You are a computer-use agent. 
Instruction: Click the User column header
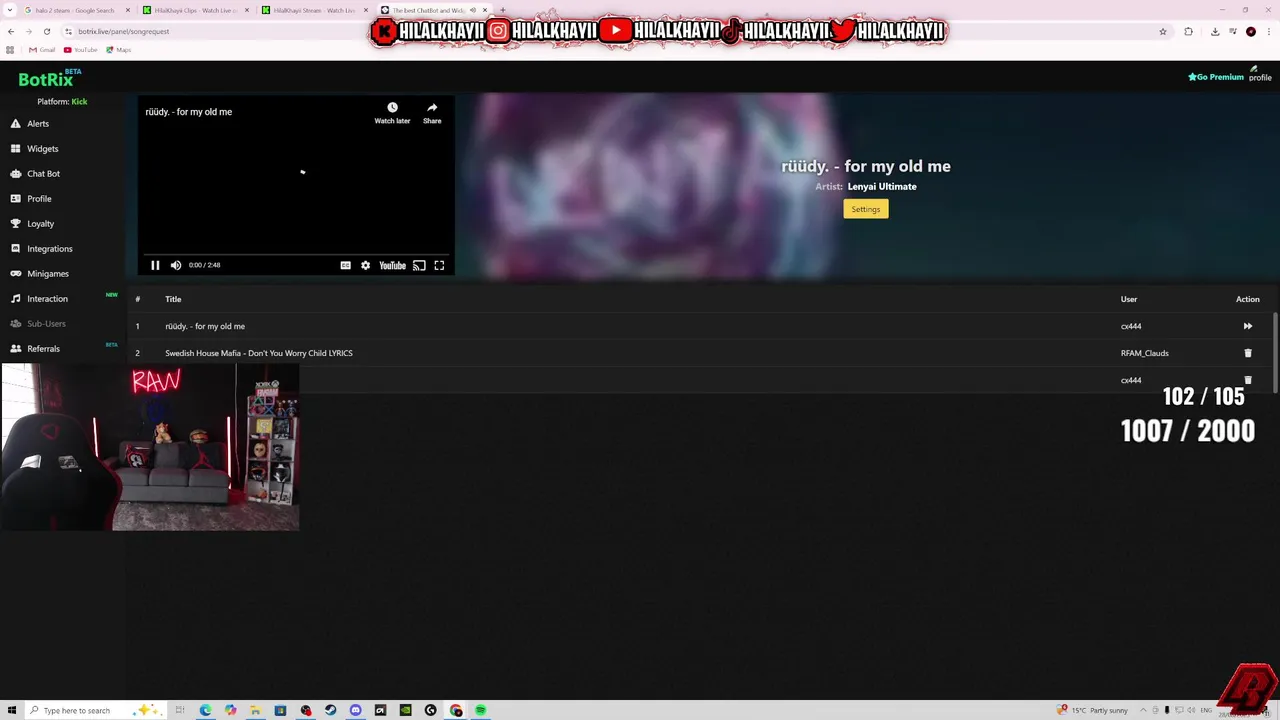click(1129, 299)
